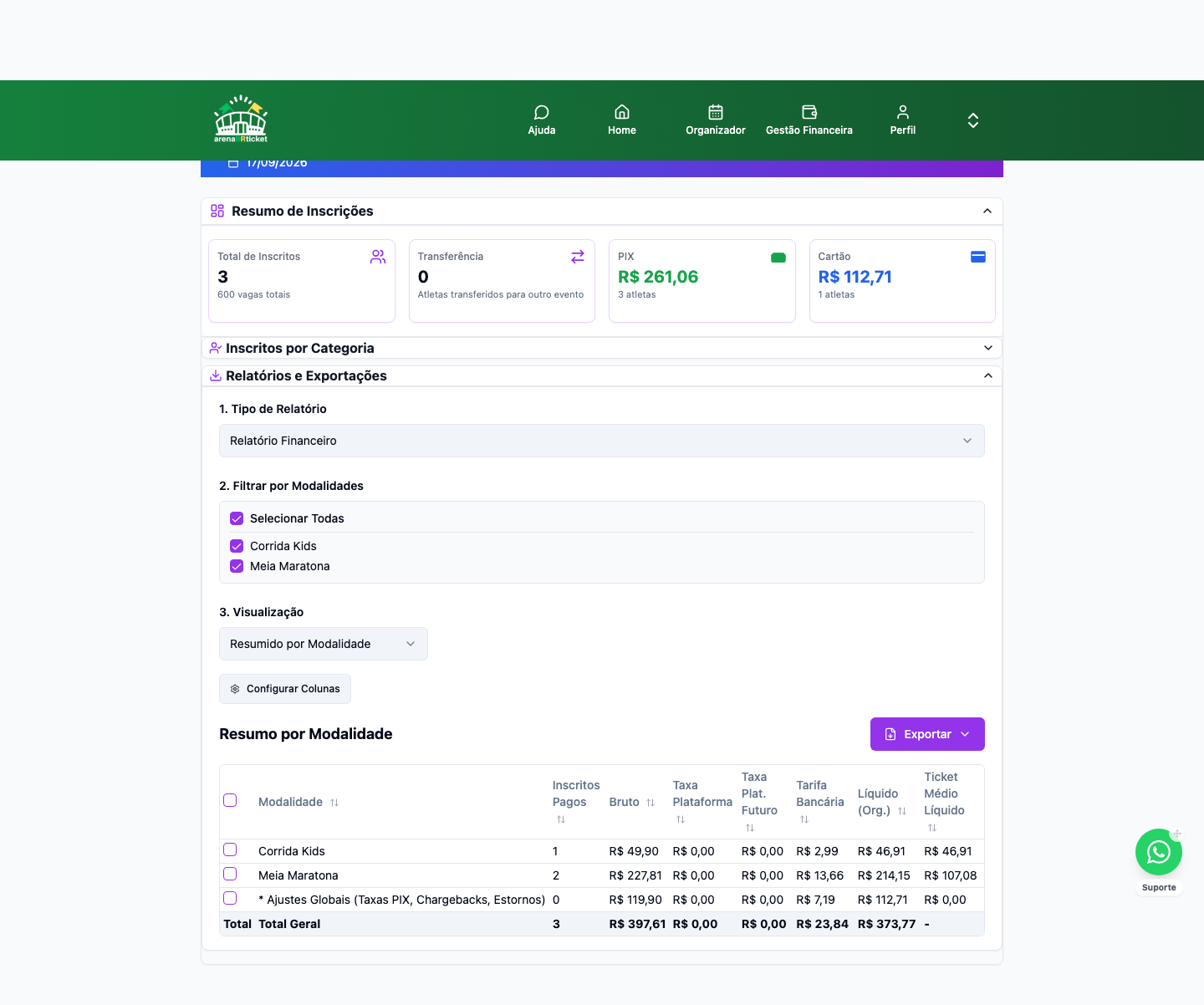Open WhatsApp Suporte chat button
1204x1005 pixels.
[1159, 852]
